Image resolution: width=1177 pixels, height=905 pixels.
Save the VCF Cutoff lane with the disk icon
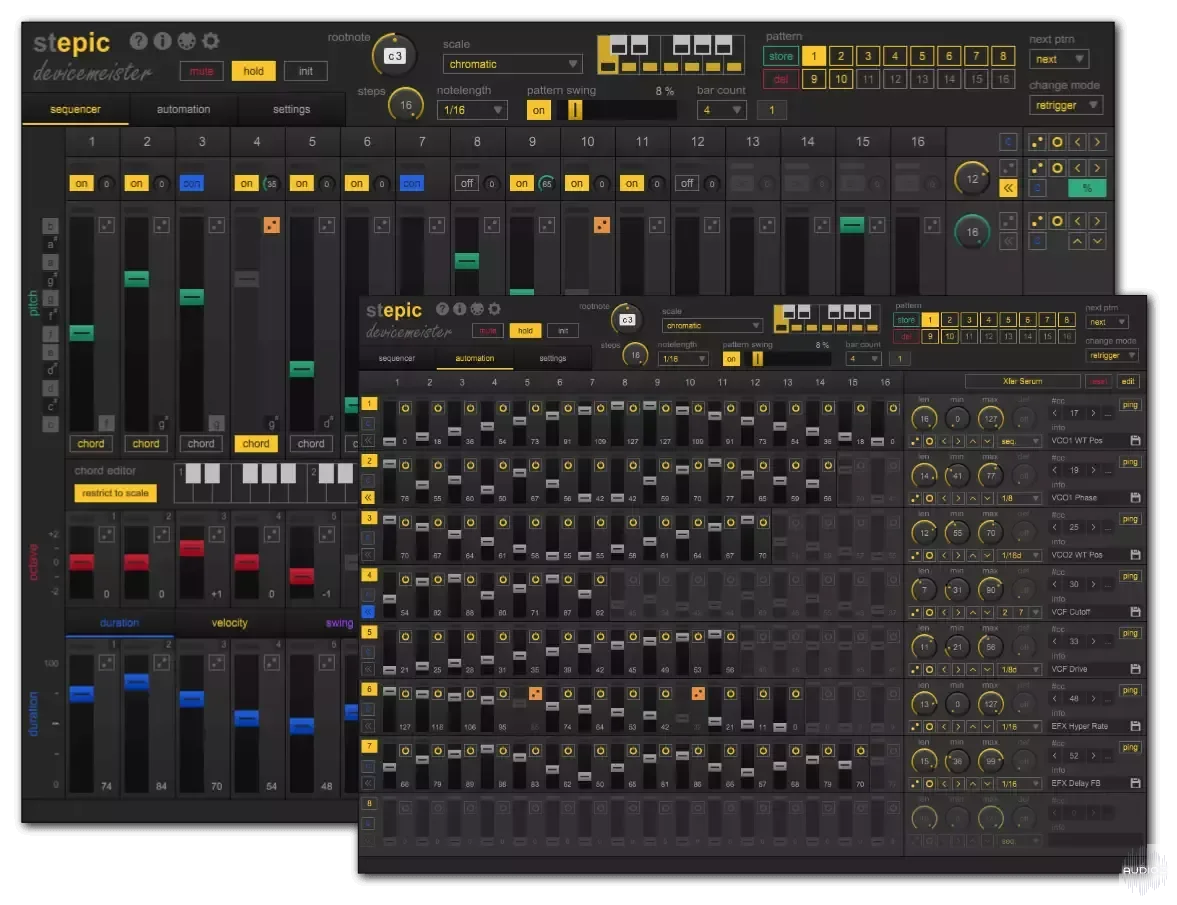1135,612
